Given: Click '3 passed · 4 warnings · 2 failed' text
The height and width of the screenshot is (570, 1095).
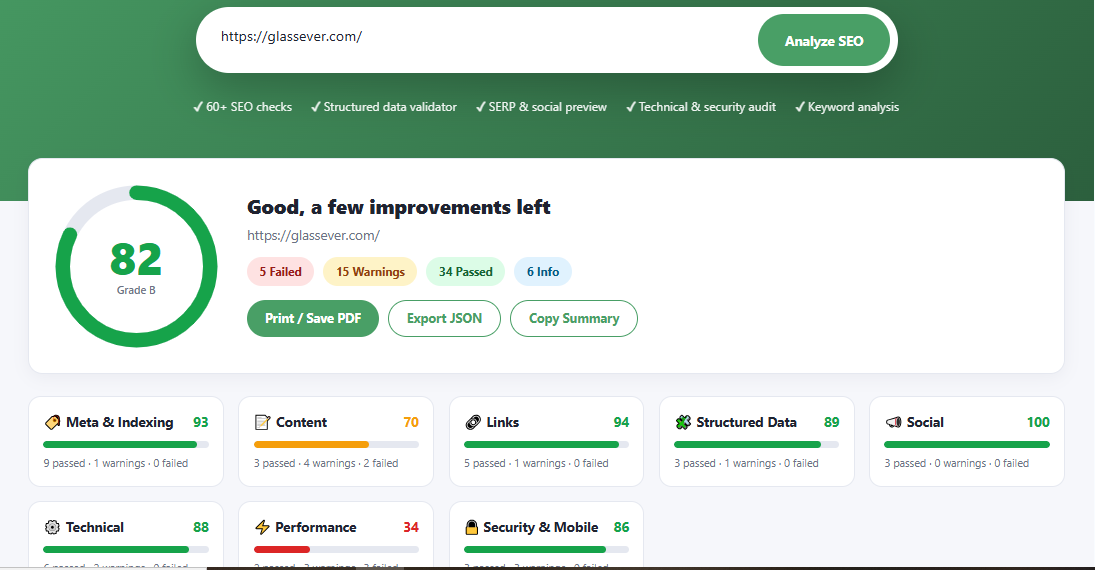Looking at the screenshot, I should [326, 463].
